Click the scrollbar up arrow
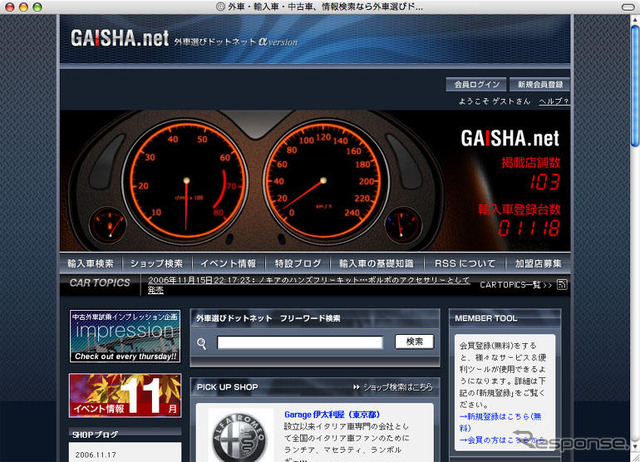The image size is (640, 462). tap(635, 19)
